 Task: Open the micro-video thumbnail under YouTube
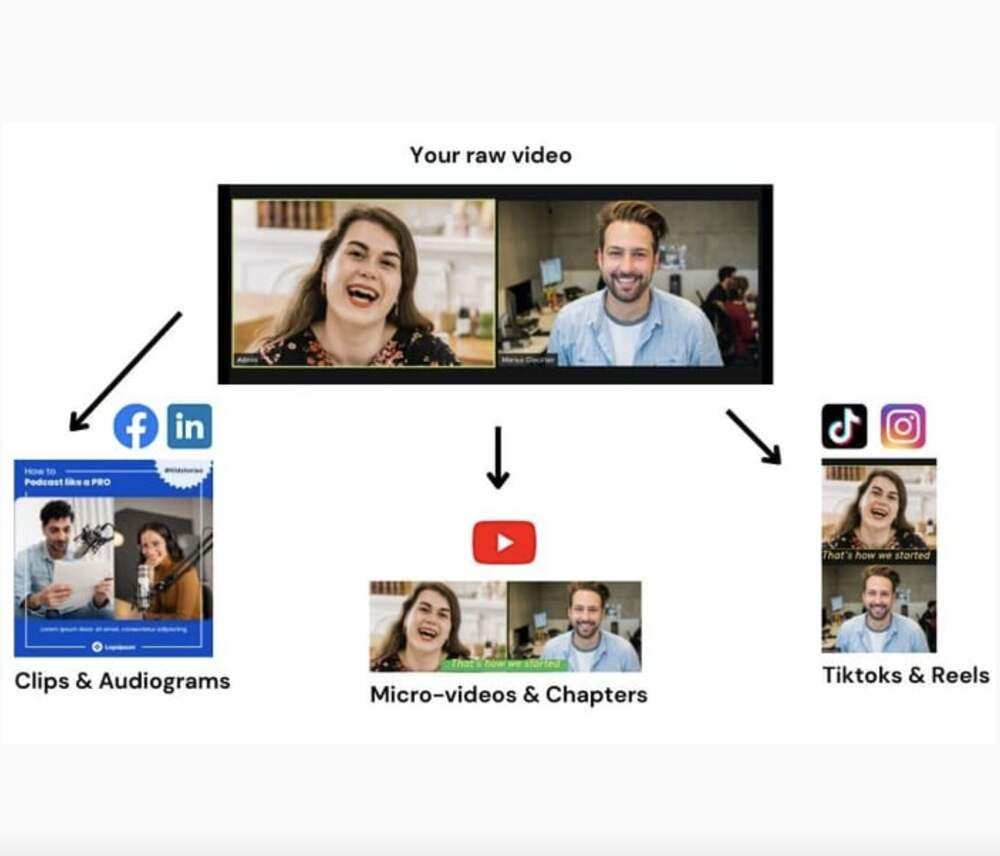(x=506, y=626)
